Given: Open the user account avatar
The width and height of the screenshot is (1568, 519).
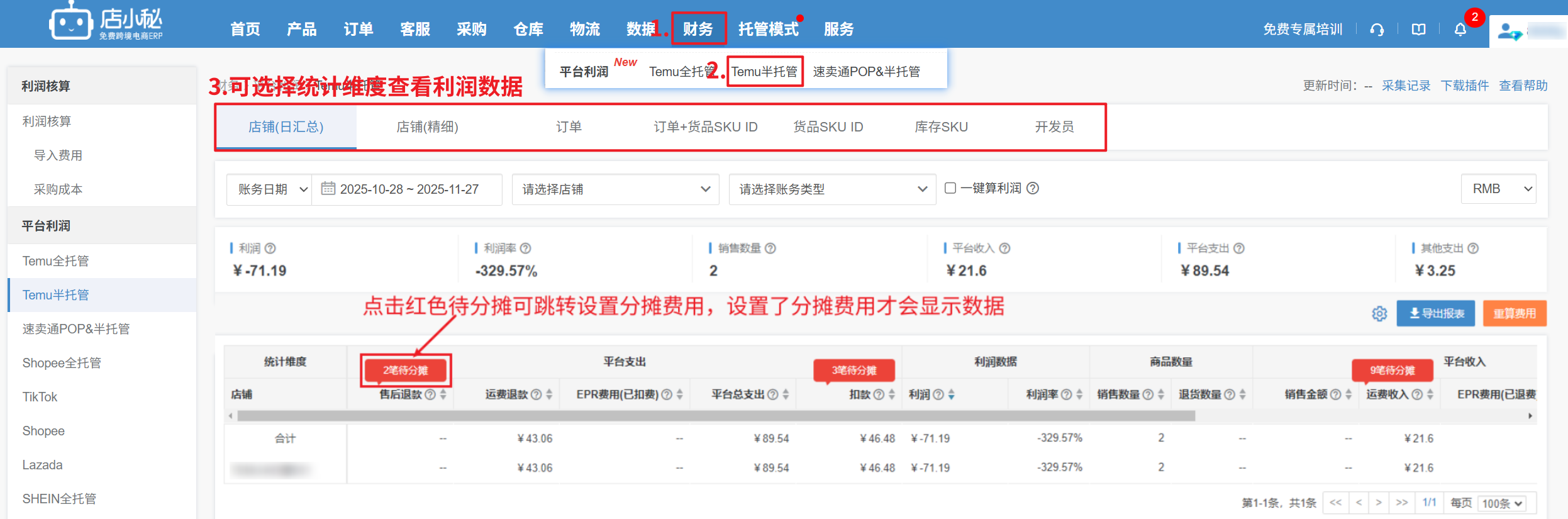Looking at the screenshot, I should [1510, 31].
